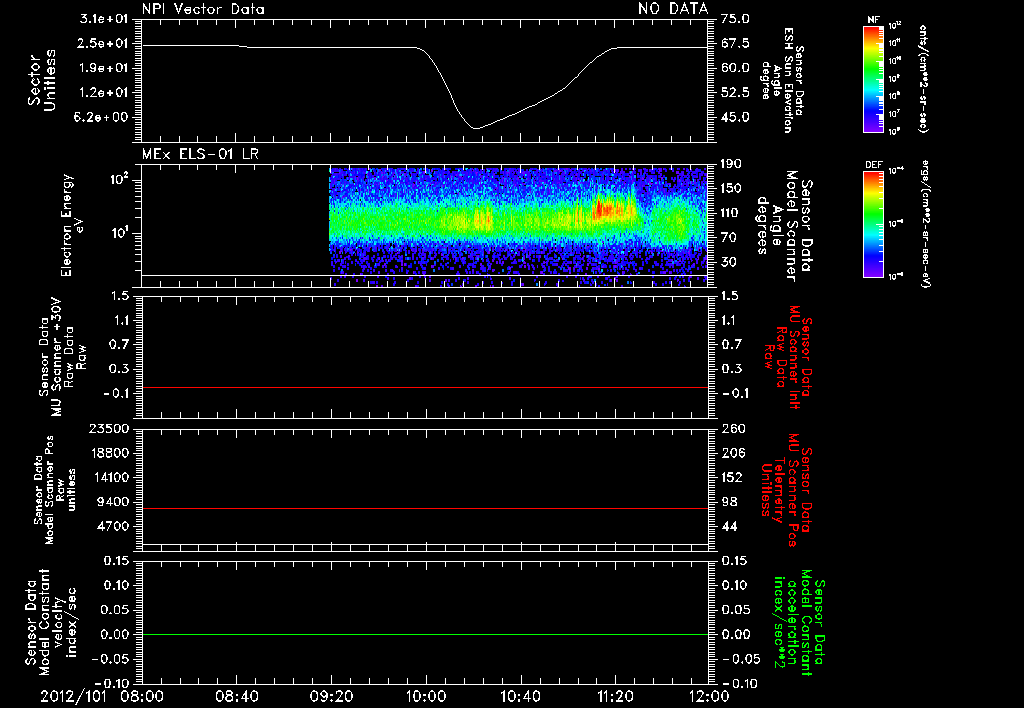Click the 'Electron Energy eV' axis label
The height and width of the screenshot is (708, 1024).
click(71, 225)
